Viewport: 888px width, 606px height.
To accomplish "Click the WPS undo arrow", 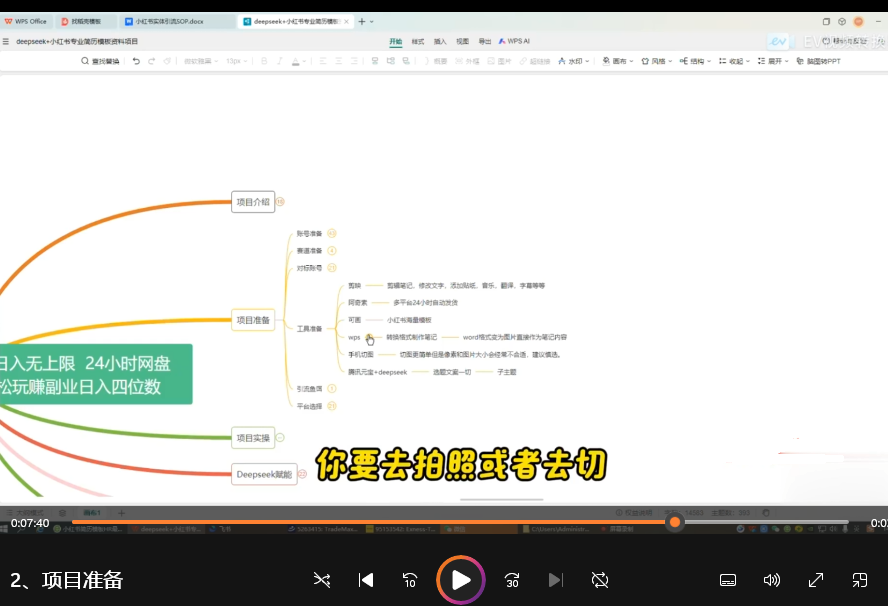I will [x=136, y=61].
